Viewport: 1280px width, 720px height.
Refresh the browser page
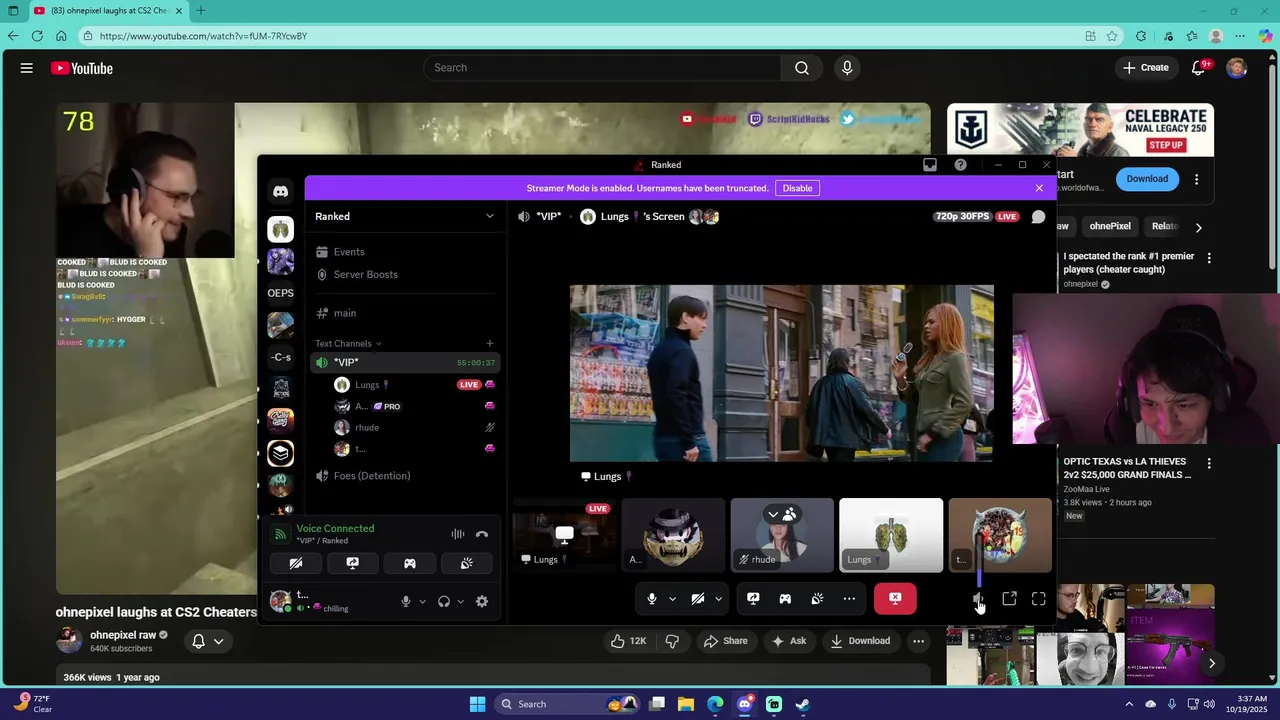37,36
